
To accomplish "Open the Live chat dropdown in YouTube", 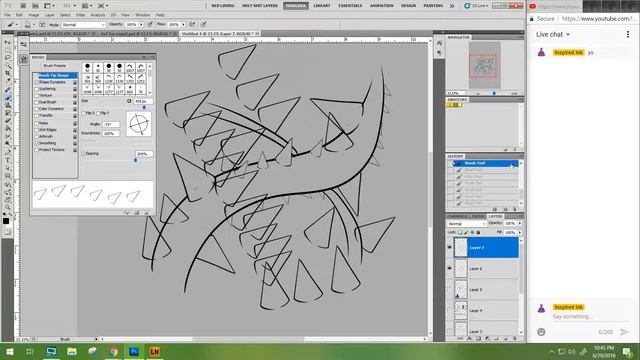I will [x=553, y=35].
